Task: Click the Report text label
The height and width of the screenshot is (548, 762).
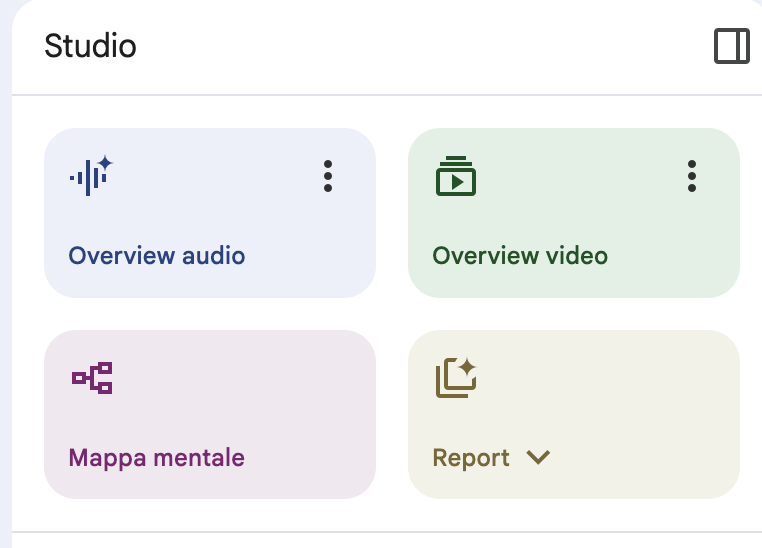Action: click(x=471, y=458)
